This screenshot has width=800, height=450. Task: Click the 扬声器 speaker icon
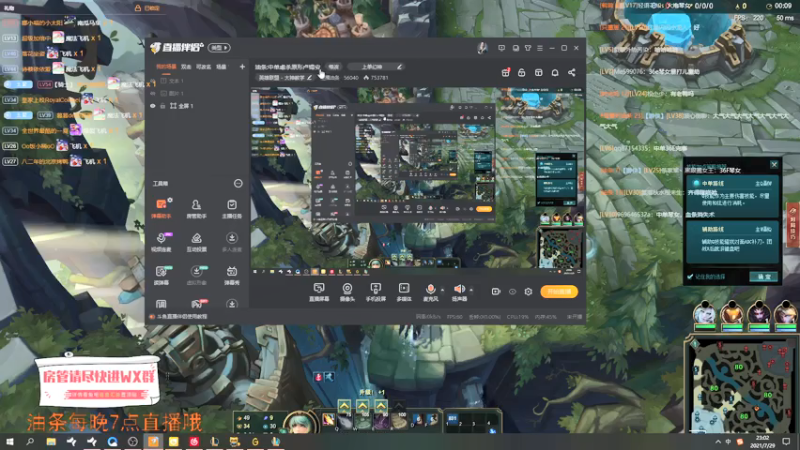(459, 289)
